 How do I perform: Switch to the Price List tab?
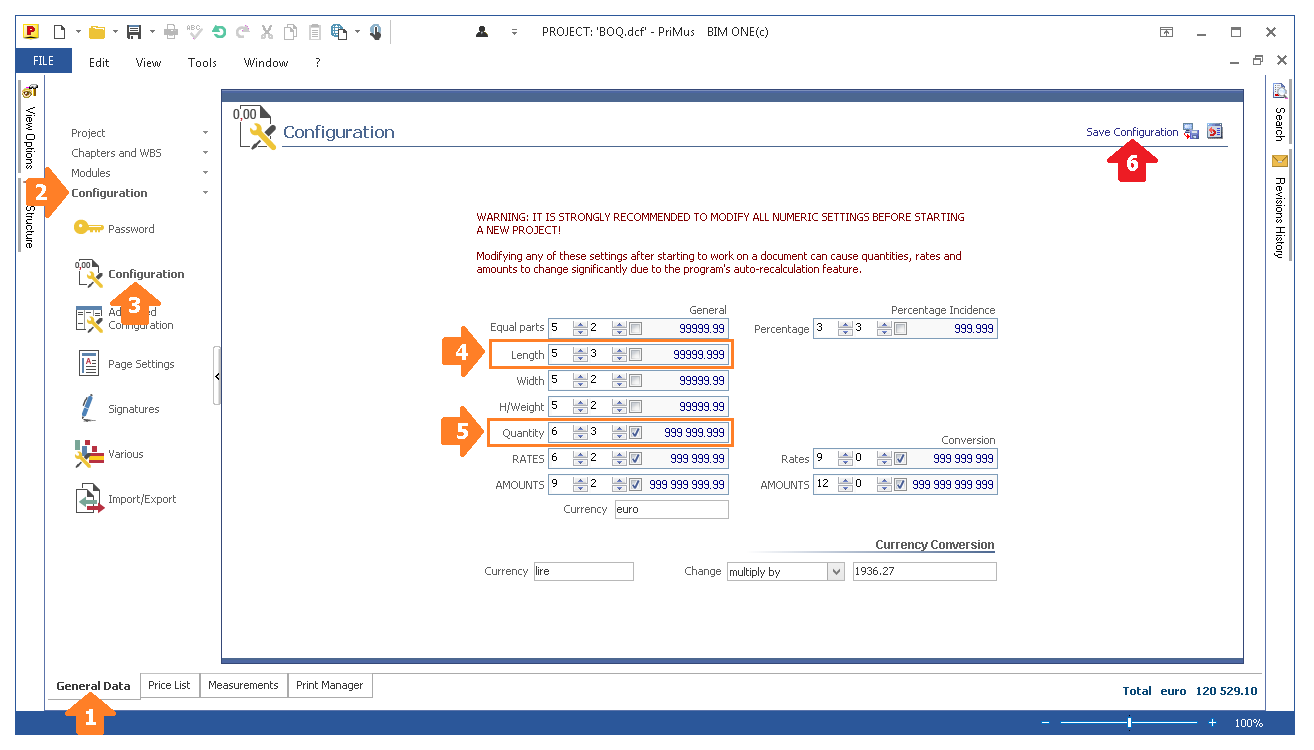point(169,685)
